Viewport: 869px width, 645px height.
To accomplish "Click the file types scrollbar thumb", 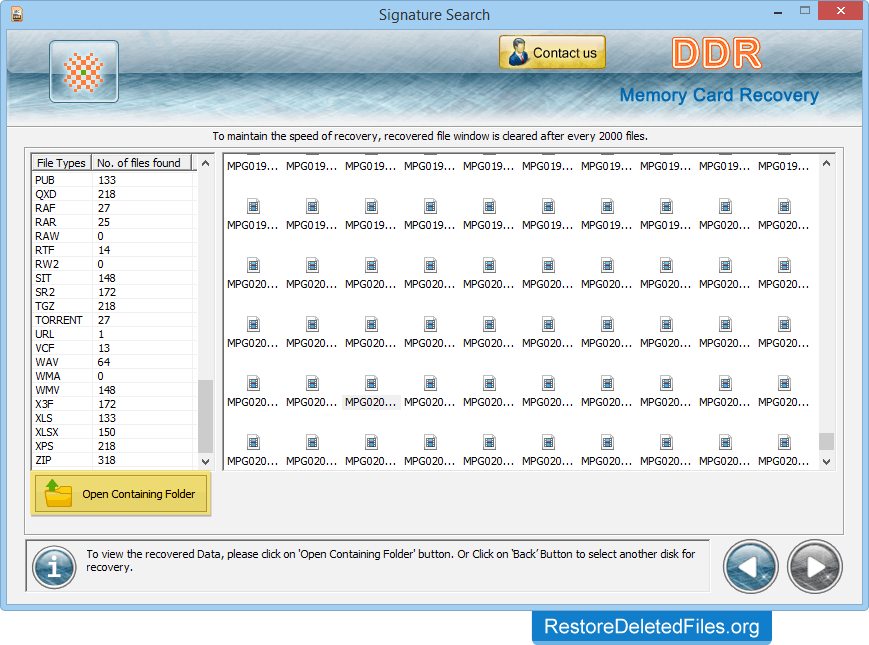I will 206,416.
